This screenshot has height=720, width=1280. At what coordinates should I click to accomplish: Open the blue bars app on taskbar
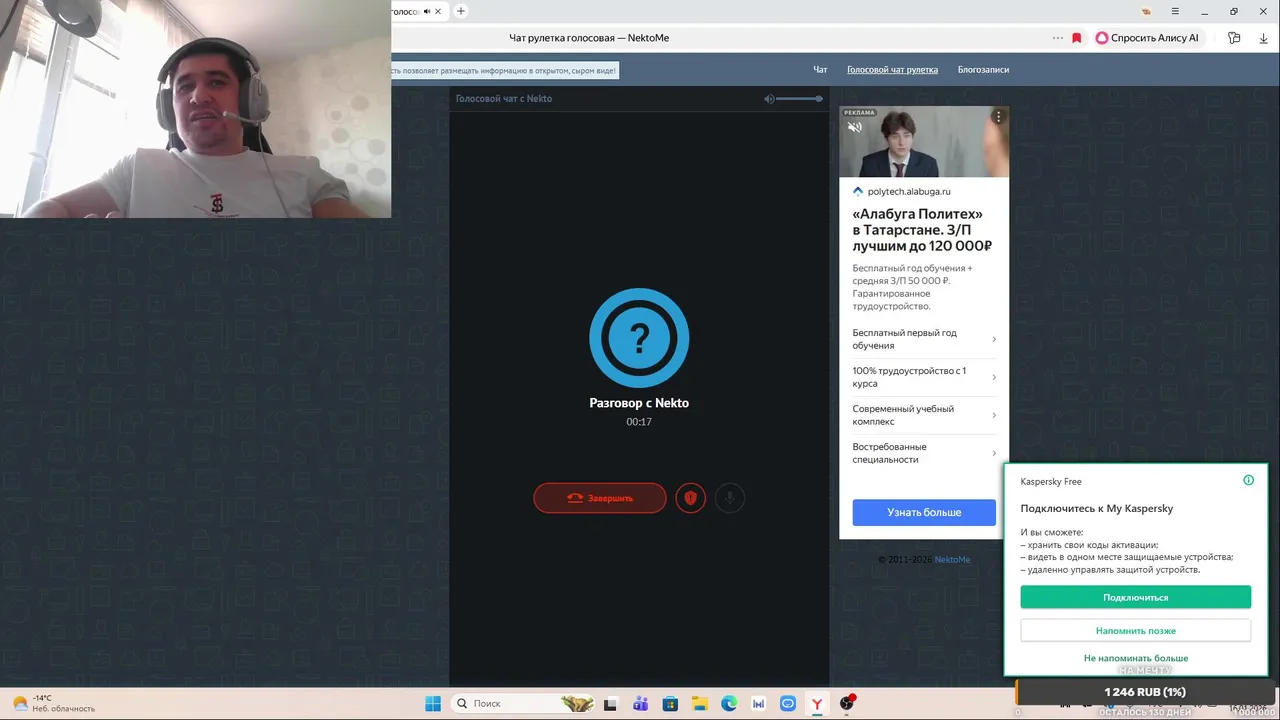pyautogui.click(x=758, y=704)
